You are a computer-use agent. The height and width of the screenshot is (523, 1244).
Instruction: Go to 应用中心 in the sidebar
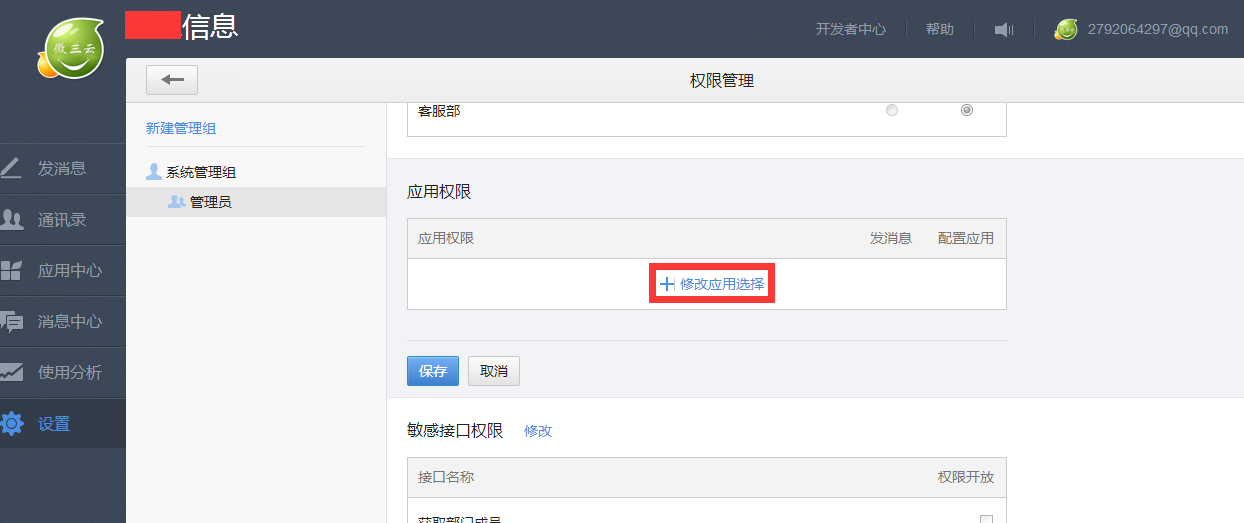tap(63, 271)
